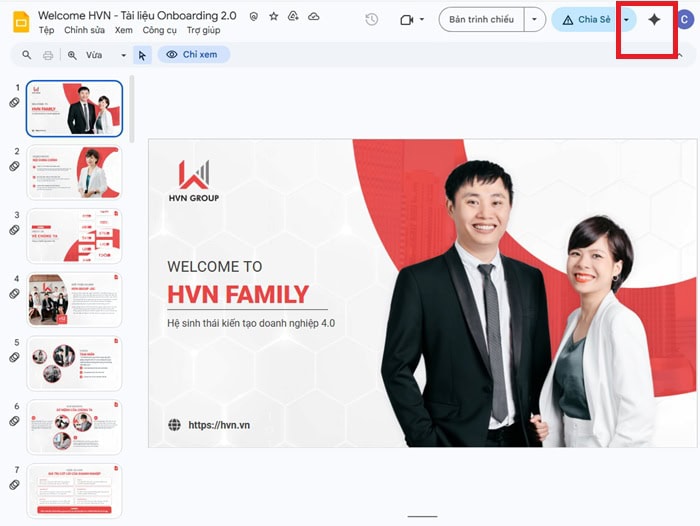
Task: Click the print icon in toolbar
Action: (x=48, y=55)
